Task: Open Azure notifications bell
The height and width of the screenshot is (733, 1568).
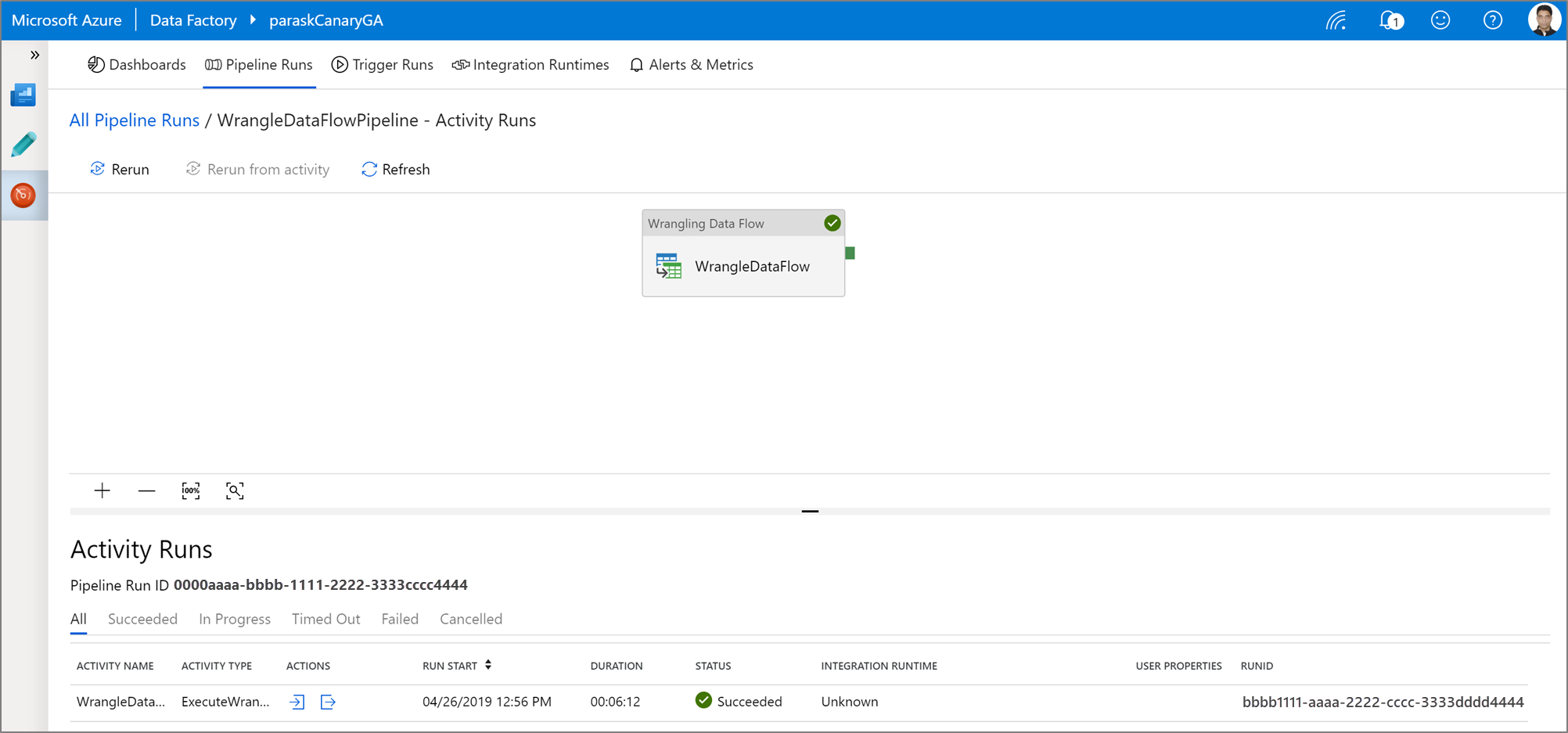Action: pos(1390,20)
